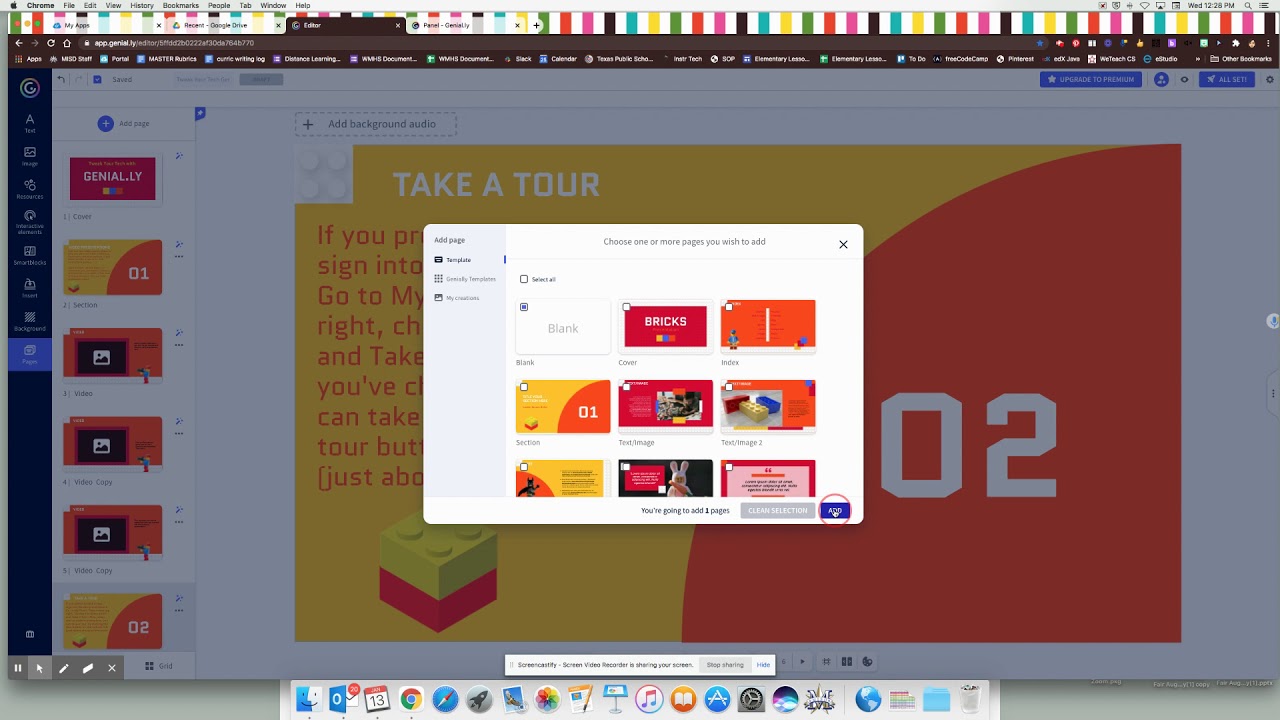Image resolution: width=1280 pixels, height=720 pixels.
Task: Open the 1 Cover page thumbnail
Action: pos(113,178)
